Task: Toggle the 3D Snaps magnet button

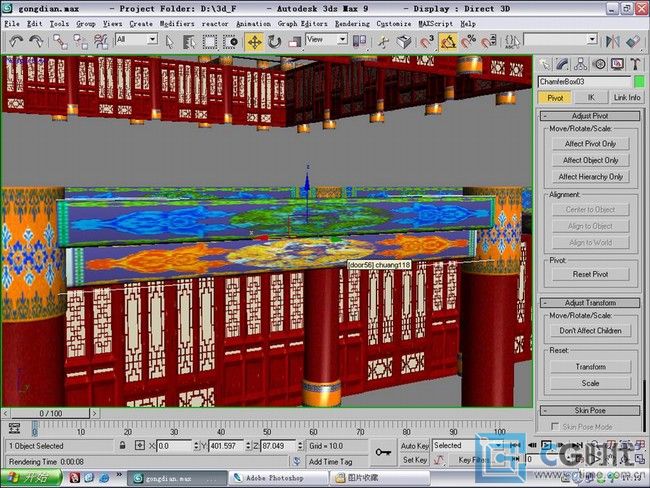Action: click(x=426, y=42)
